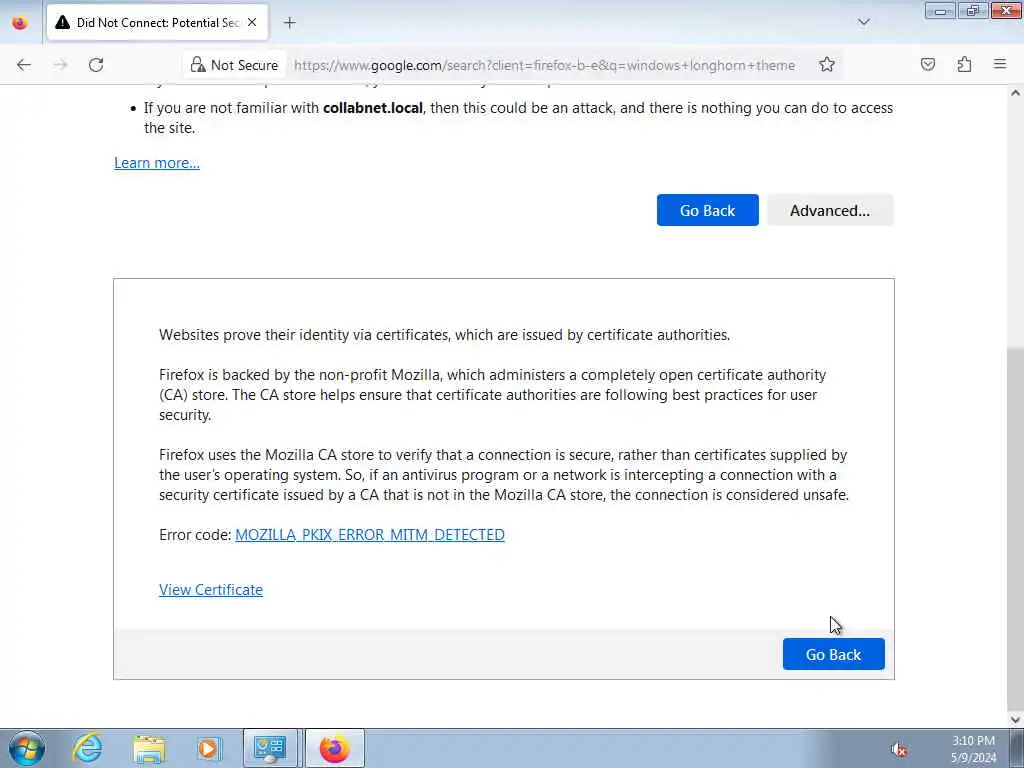Open the Firefox hamburger menu
The height and width of the screenshot is (768, 1024).
point(1000,64)
